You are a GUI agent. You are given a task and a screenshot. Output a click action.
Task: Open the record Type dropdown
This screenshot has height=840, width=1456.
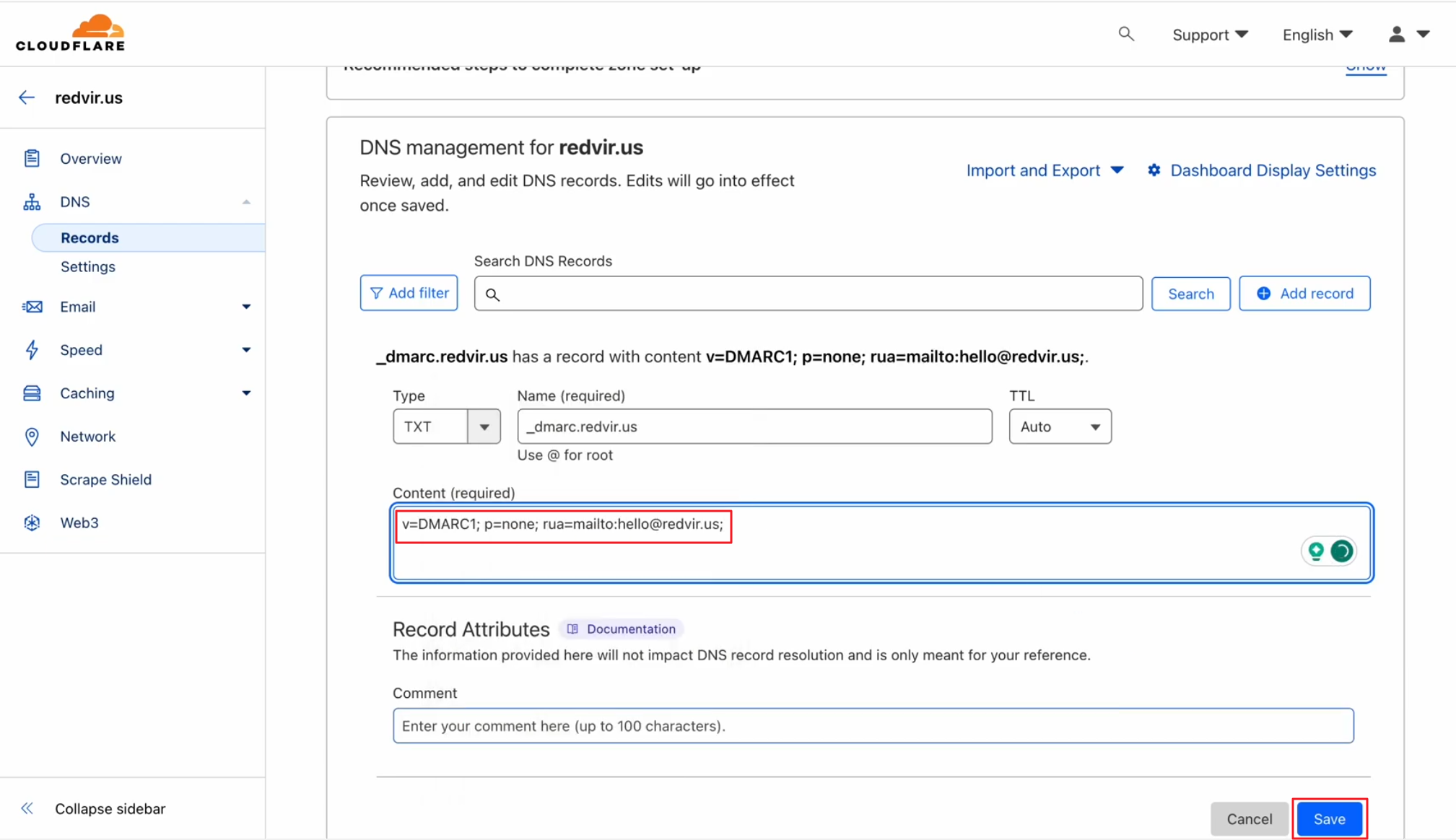coord(484,426)
